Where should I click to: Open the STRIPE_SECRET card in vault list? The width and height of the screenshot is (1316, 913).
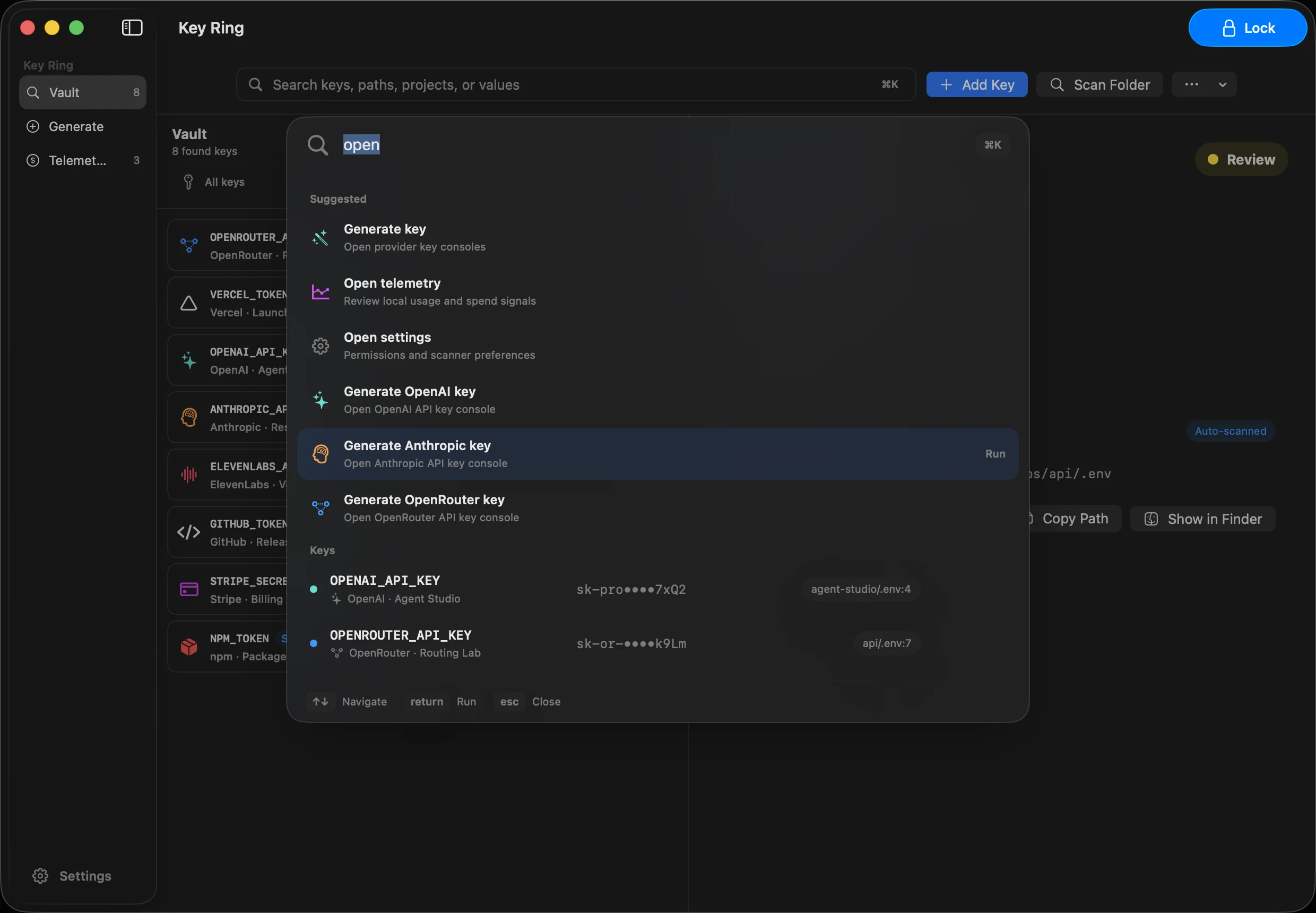pyautogui.click(x=228, y=589)
